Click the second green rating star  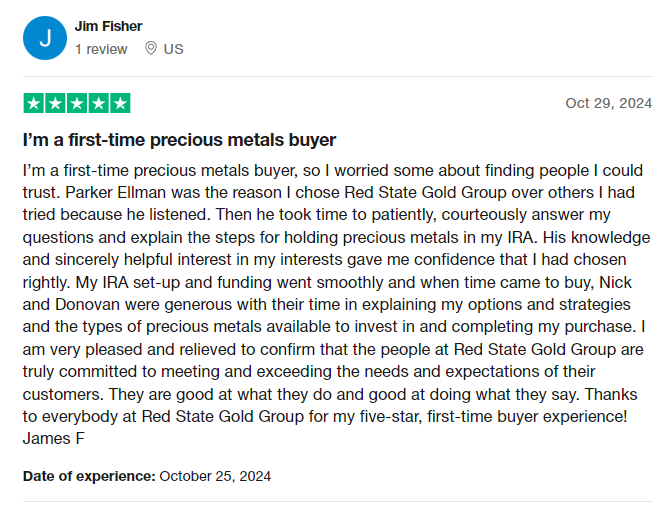click(x=55, y=103)
